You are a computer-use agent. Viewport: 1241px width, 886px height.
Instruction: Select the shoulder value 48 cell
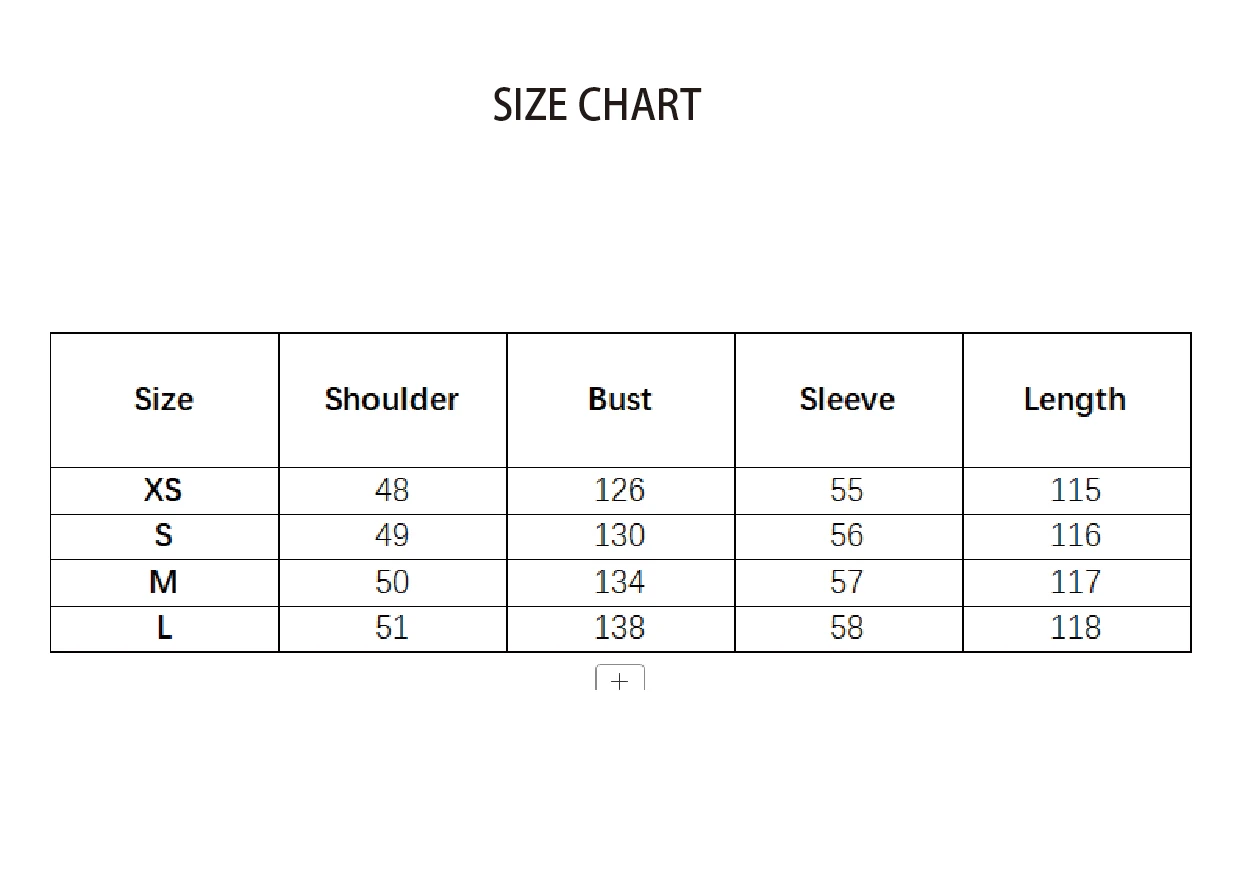click(x=392, y=490)
